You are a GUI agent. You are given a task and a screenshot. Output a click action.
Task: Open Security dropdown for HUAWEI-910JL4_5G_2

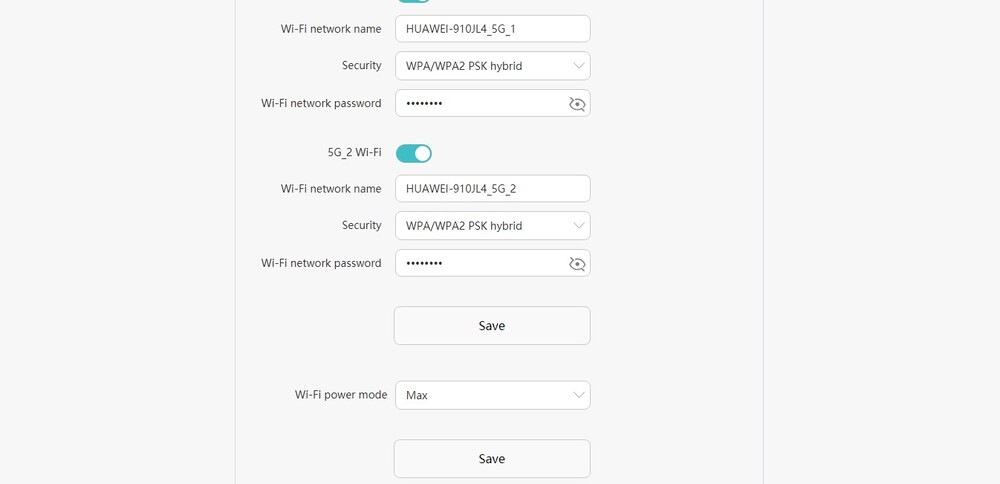(x=492, y=226)
